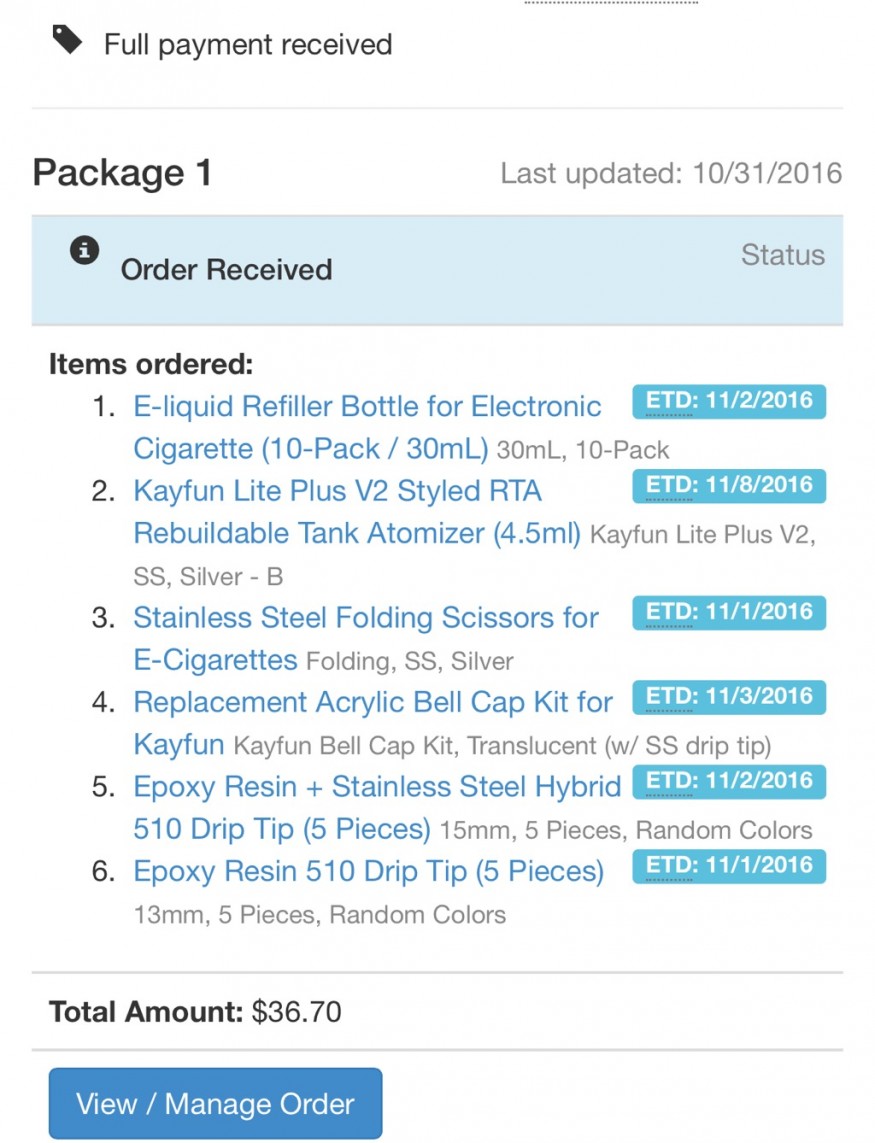Screen dimensions: 875x1143
Task: Click the Order Received status text
Action: [x=226, y=270]
